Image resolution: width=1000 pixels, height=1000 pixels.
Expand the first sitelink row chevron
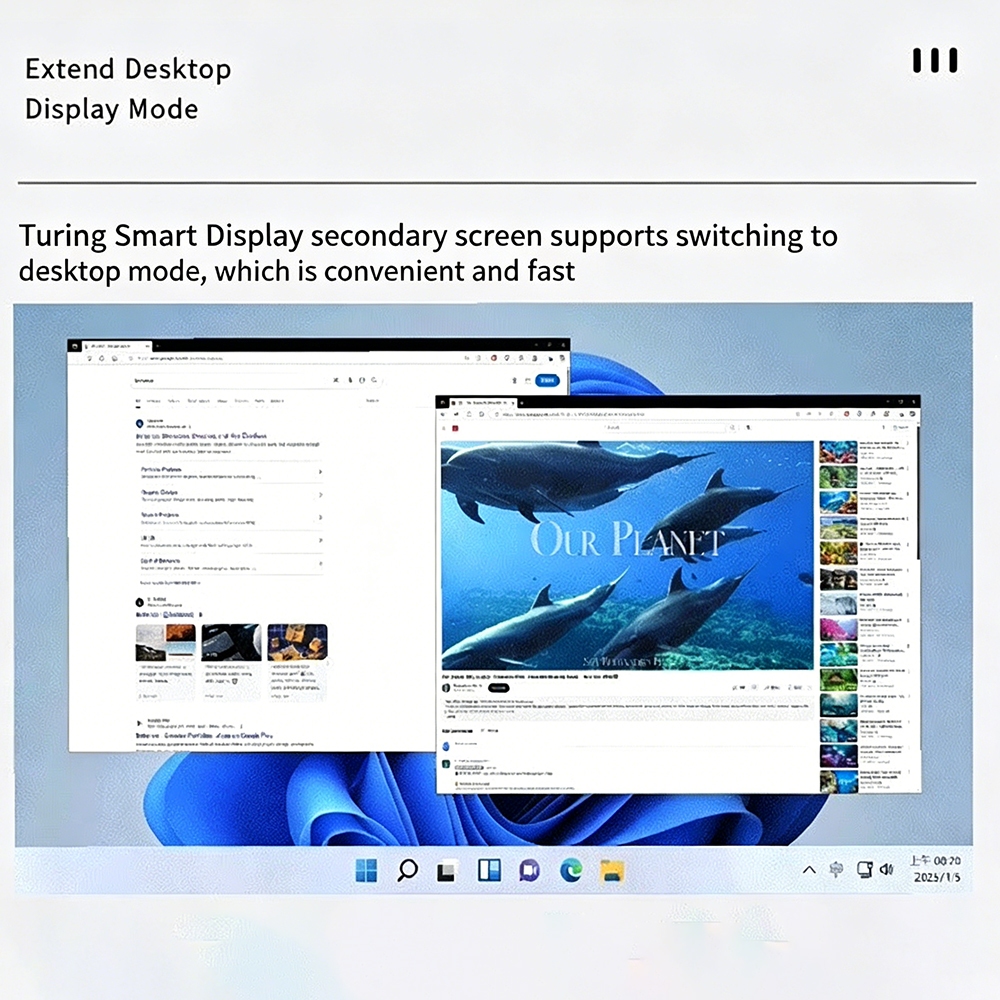(320, 472)
